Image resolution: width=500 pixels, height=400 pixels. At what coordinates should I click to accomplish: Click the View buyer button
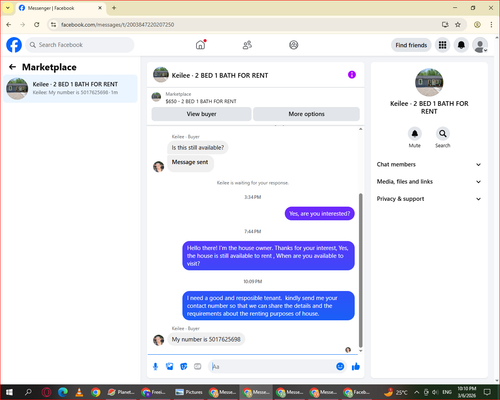(201, 114)
